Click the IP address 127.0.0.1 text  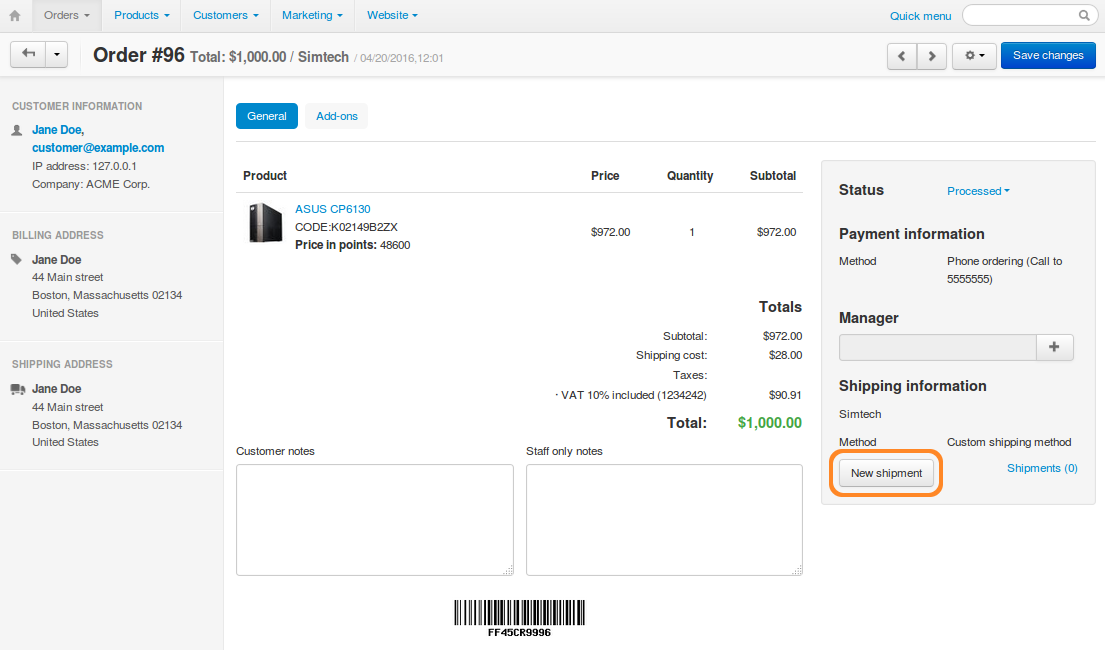[x=85, y=166]
